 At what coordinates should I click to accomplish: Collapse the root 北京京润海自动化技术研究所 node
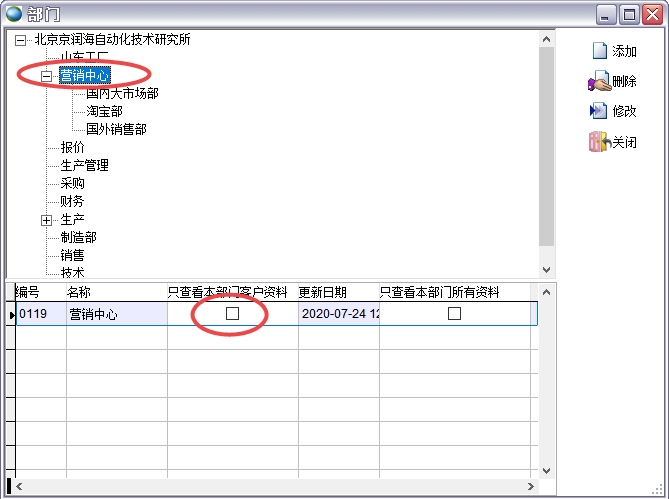coord(21,40)
